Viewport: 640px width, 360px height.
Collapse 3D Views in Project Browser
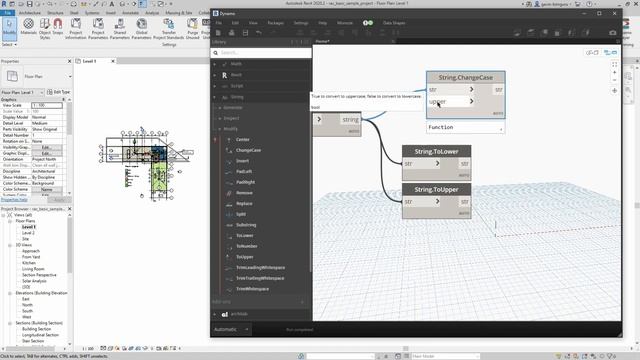[10, 245]
